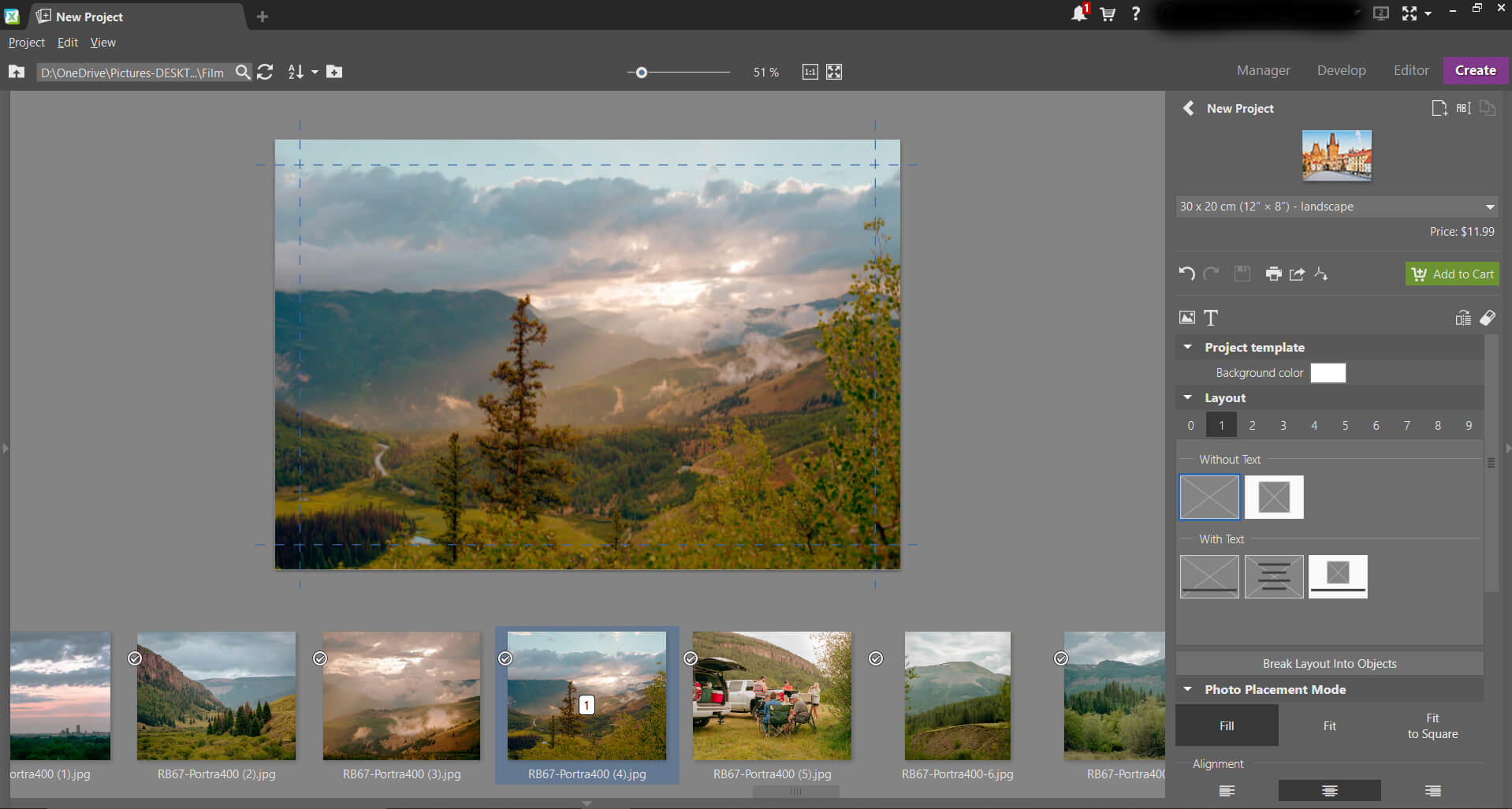The width and height of the screenshot is (1512, 809).
Task: Select Fit to Square placement mode
Action: (1432, 725)
